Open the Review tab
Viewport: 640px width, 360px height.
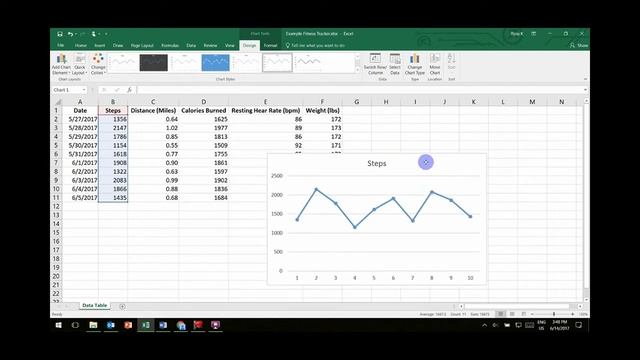[210, 45]
